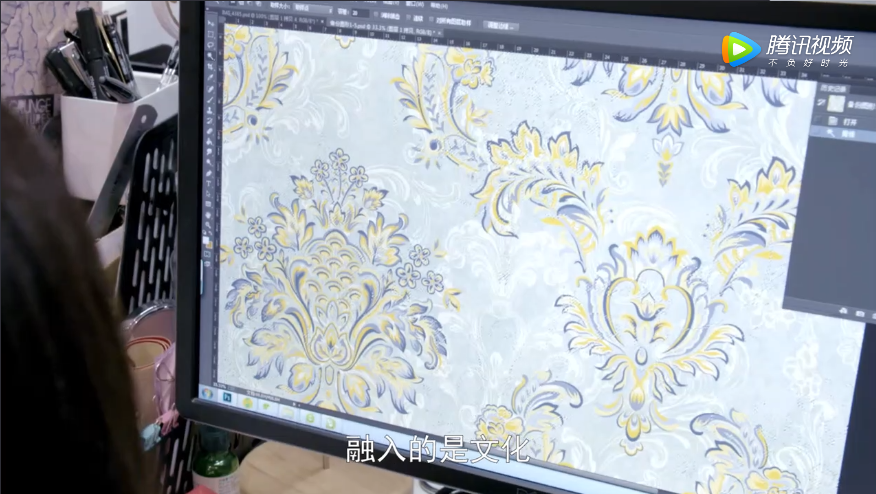Image resolution: width=876 pixels, height=494 pixels.
Task: Select the Rectangle shape tool
Action: click(x=208, y=205)
